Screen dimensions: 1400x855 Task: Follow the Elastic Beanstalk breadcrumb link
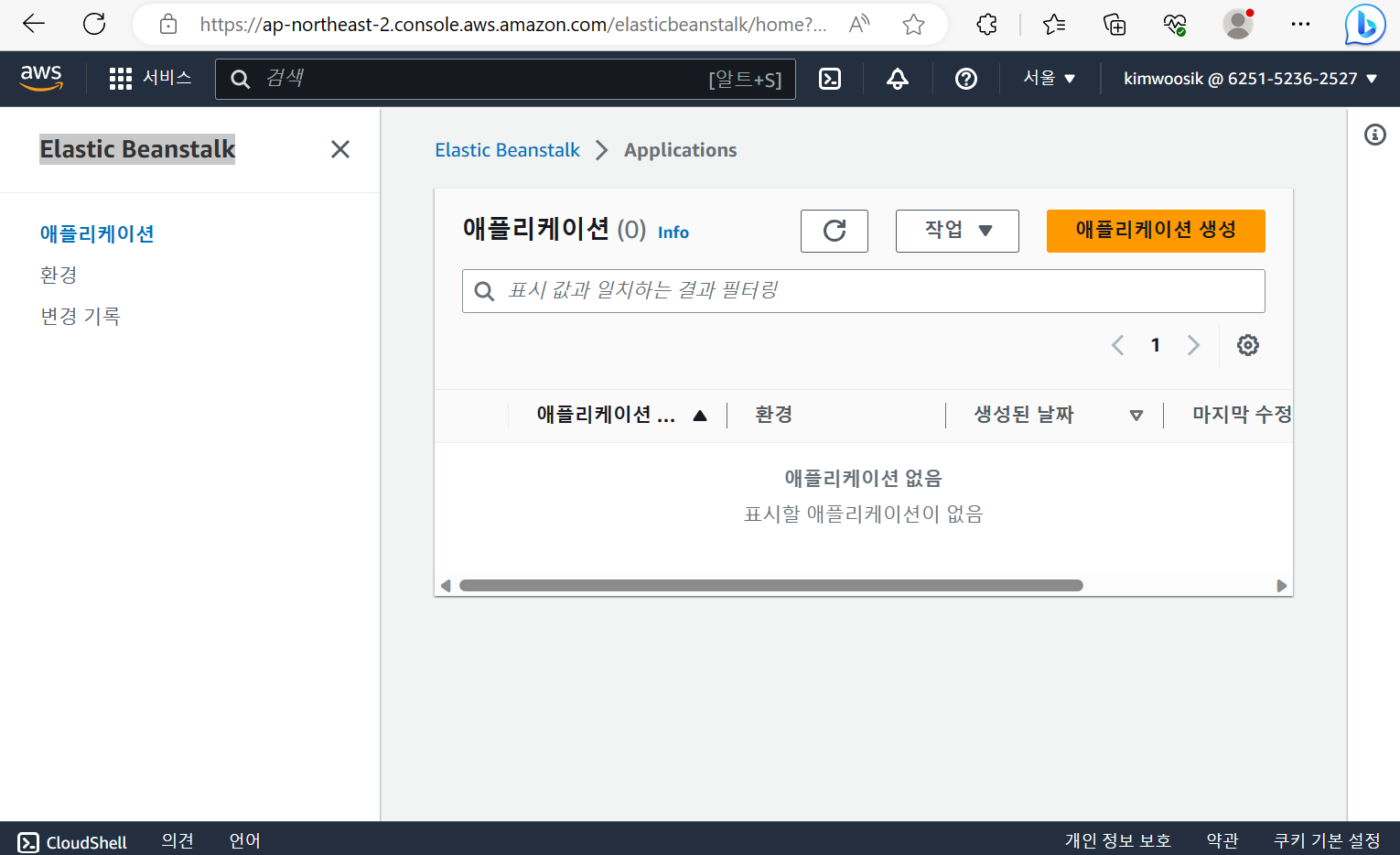(x=507, y=150)
